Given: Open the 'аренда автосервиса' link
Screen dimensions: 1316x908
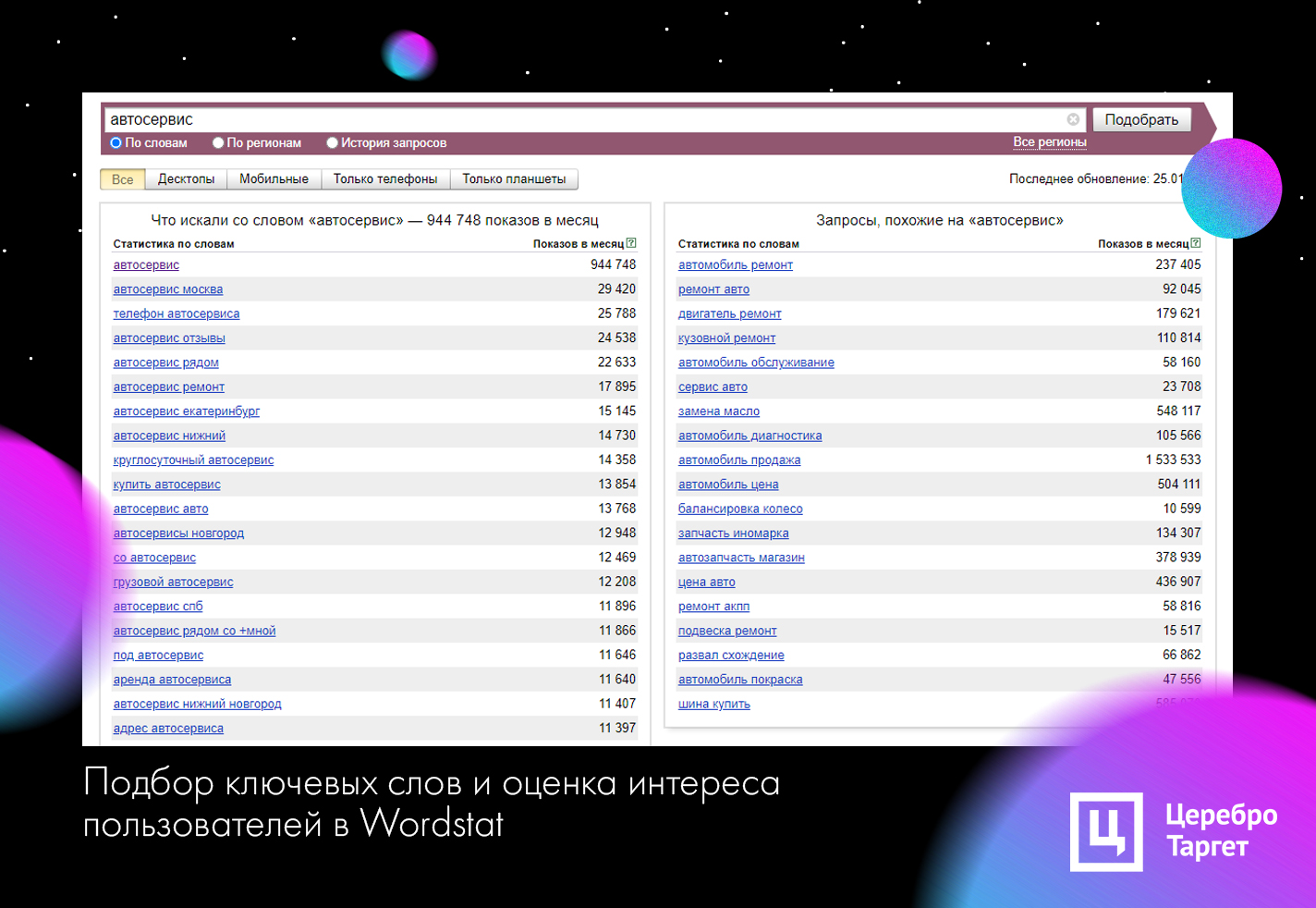Looking at the screenshot, I should (172, 680).
